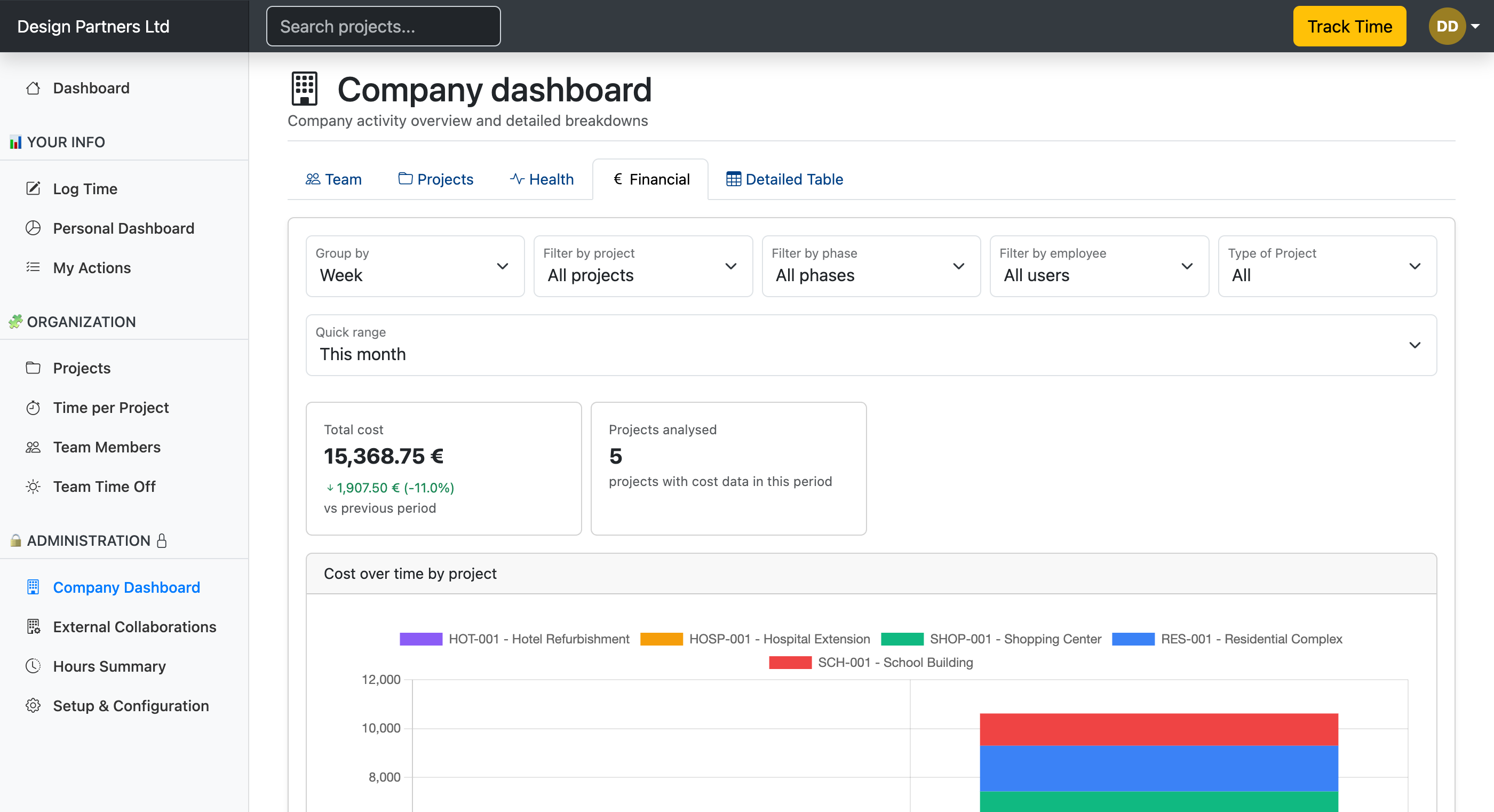Image resolution: width=1494 pixels, height=812 pixels.
Task: Open the DD user avatar menu
Action: pos(1454,26)
